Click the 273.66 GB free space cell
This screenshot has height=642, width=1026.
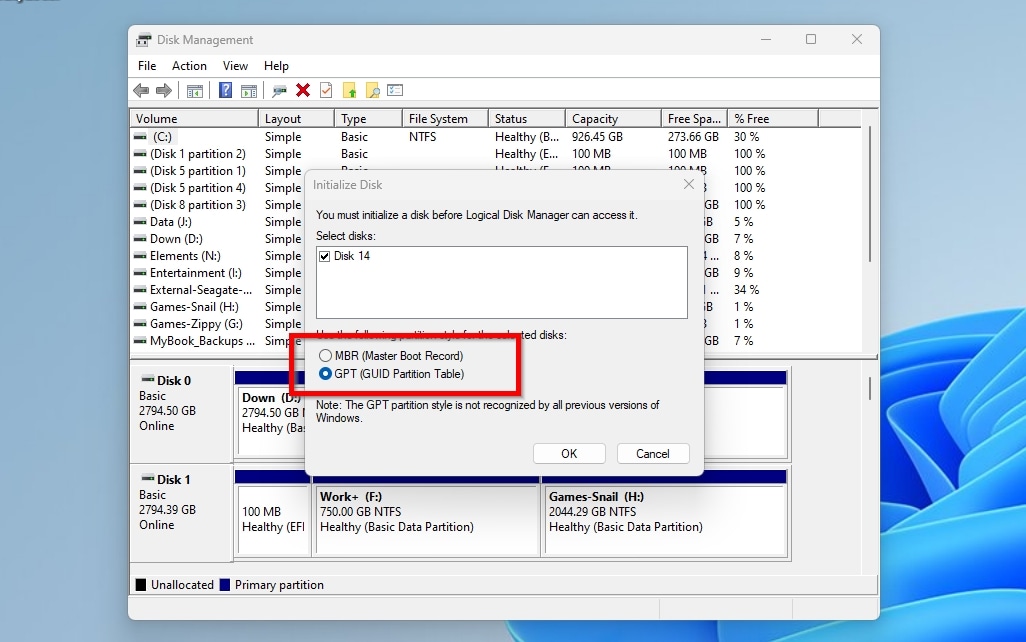click(x=693, y=137)
